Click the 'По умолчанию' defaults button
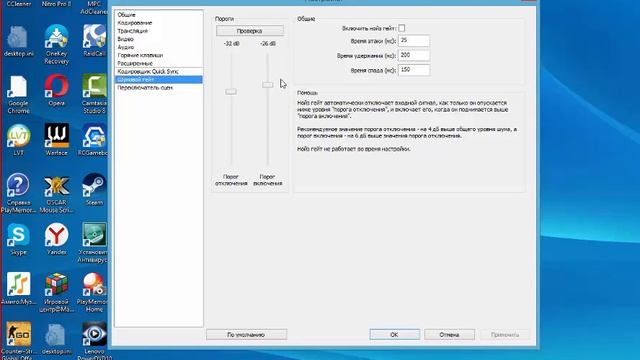 click(x=246, y=335)
